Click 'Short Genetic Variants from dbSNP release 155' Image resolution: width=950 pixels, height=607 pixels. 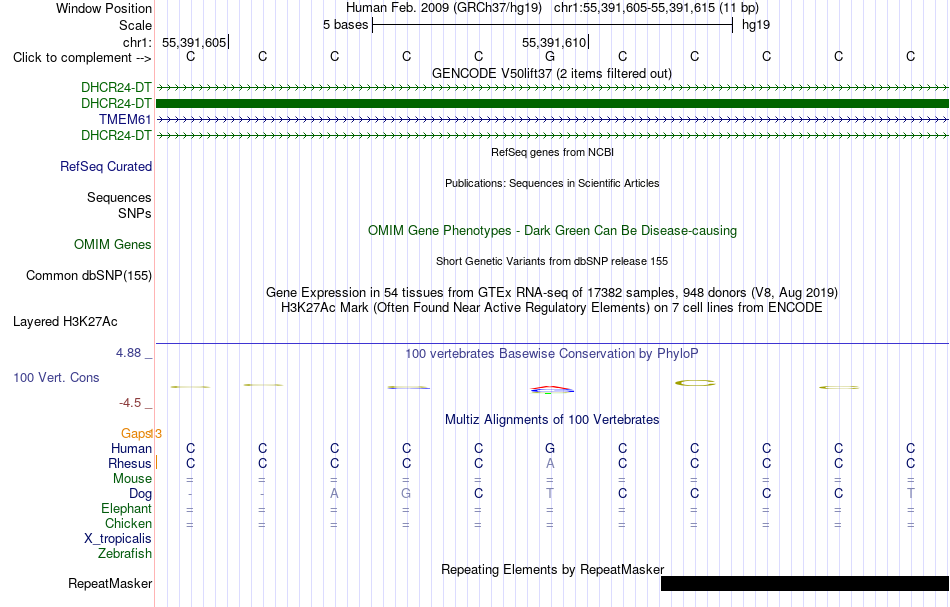(552, 261)
